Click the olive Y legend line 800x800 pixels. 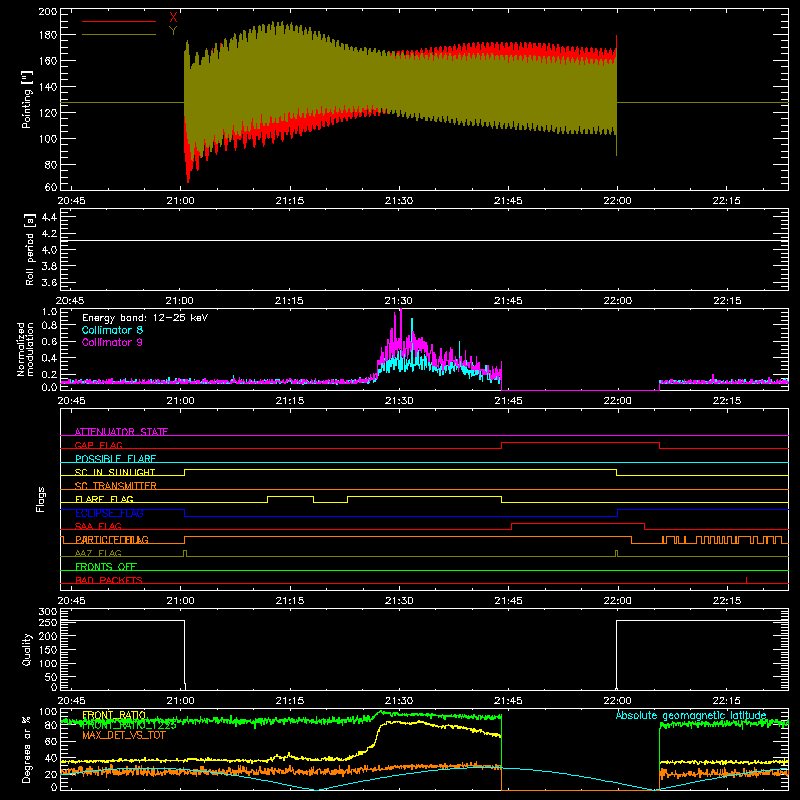pos(119,34)
